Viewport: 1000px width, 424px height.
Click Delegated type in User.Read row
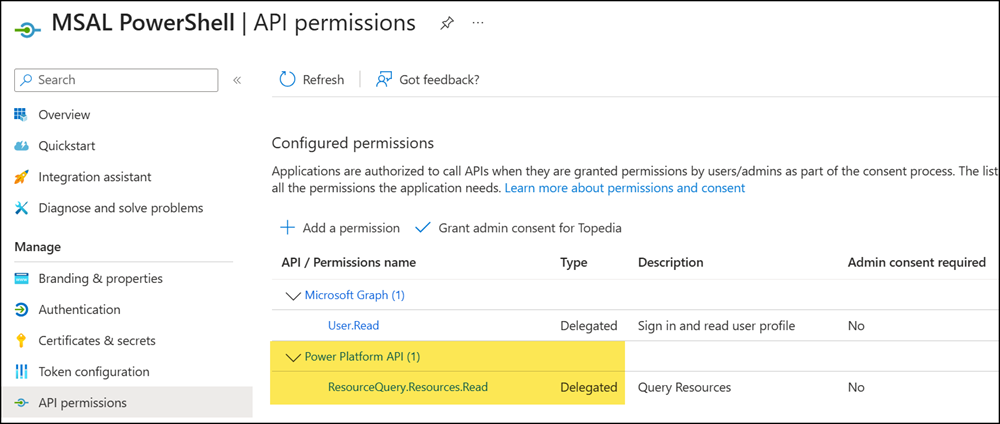click(x=589, y=326)
